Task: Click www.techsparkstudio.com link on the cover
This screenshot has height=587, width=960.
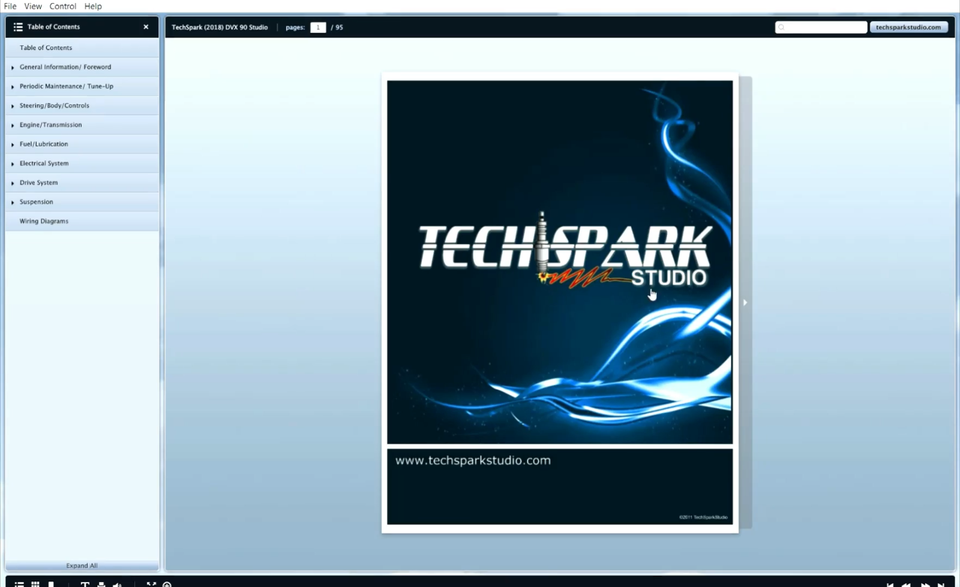Action: pyautogui.click(x=473, y=460)
